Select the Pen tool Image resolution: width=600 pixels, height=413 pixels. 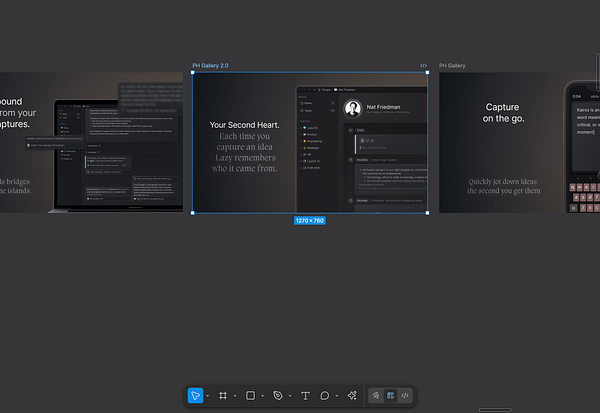278,396
